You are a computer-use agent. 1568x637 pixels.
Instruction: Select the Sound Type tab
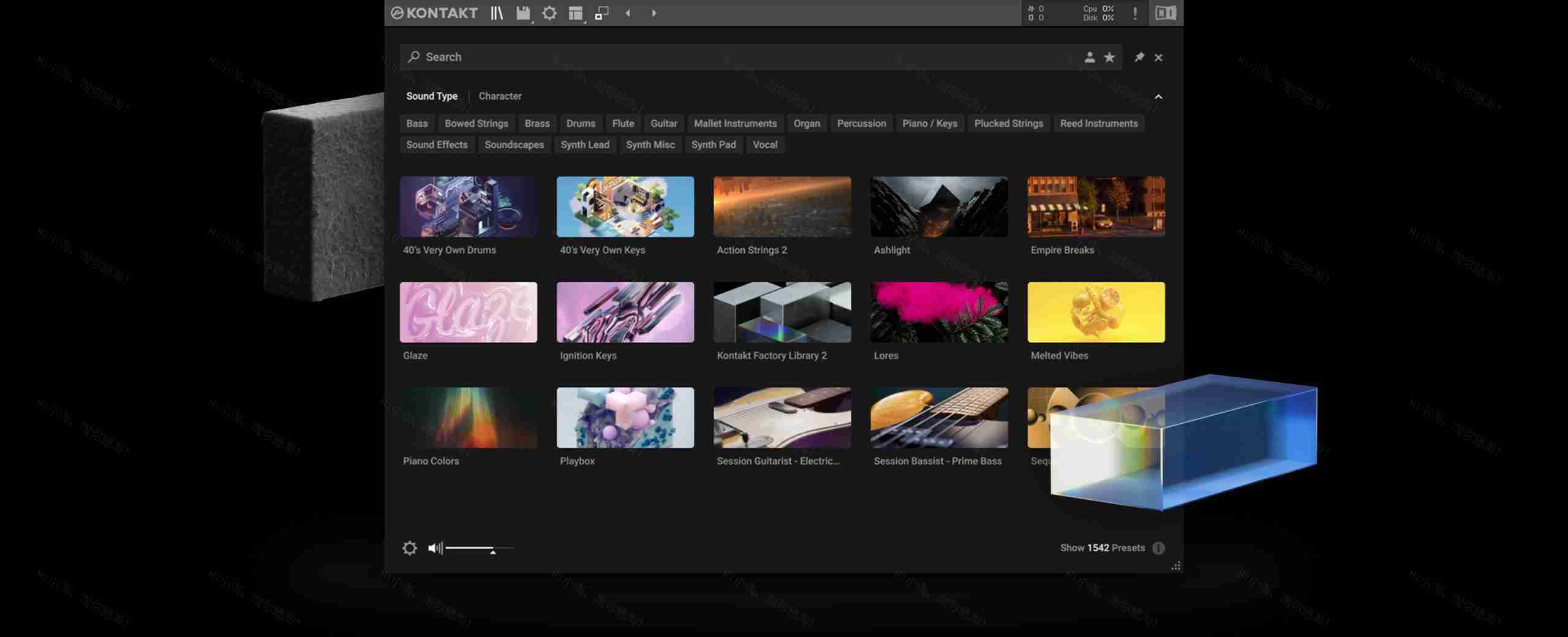(x=432, y=96)
